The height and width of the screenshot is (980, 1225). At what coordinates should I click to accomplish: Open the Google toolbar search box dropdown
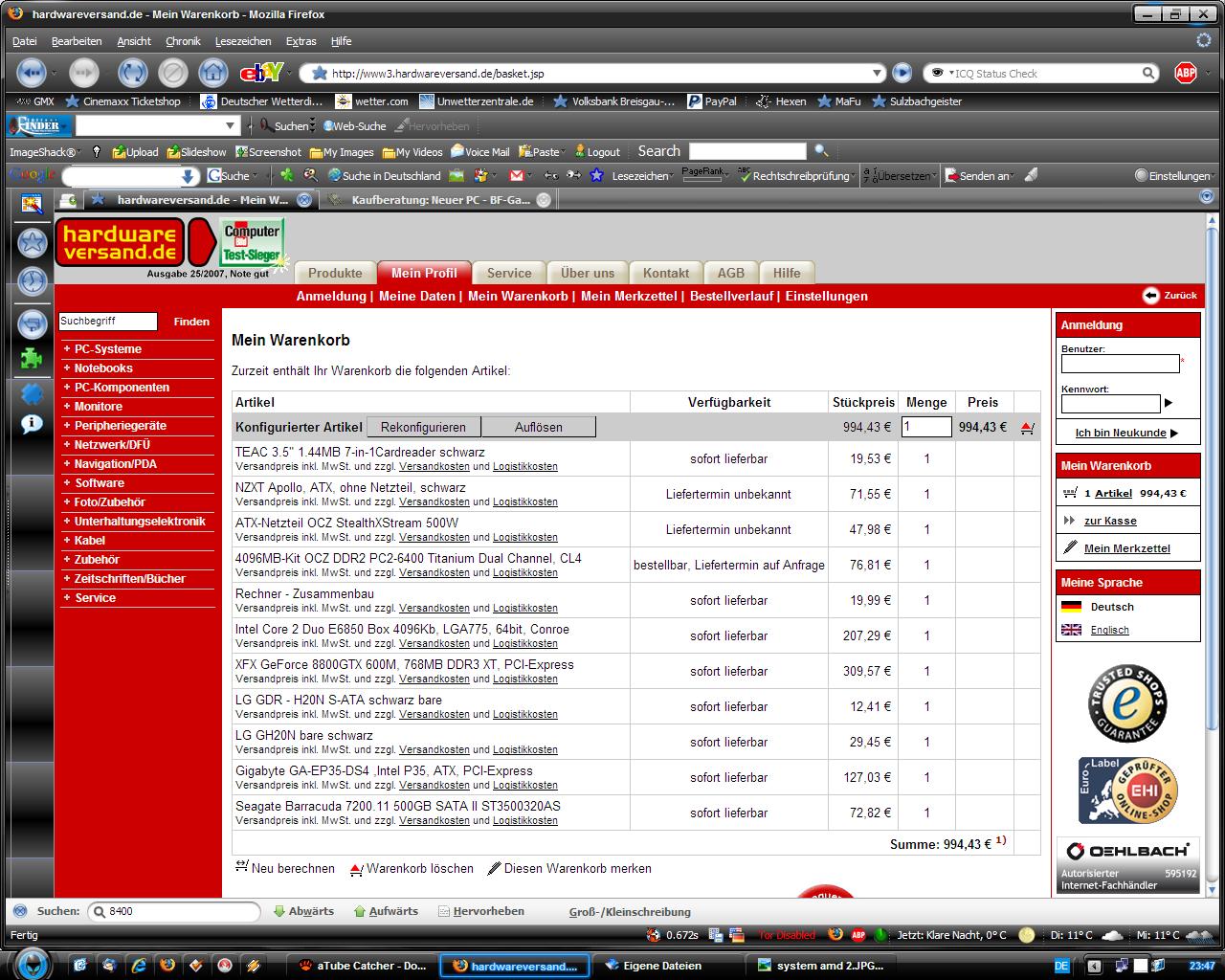click(x=189, y=176)
